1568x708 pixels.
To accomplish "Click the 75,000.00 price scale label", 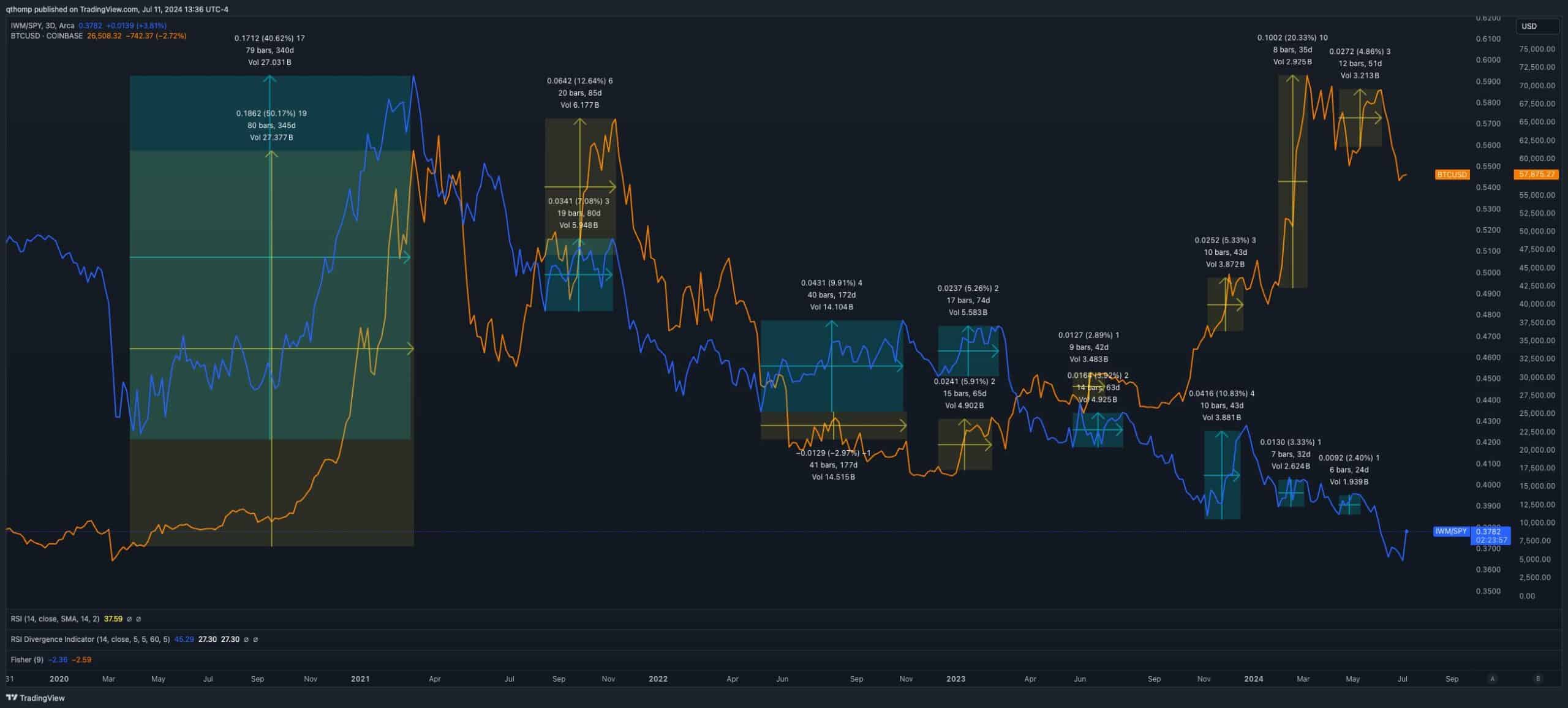I will point(1537,49).
